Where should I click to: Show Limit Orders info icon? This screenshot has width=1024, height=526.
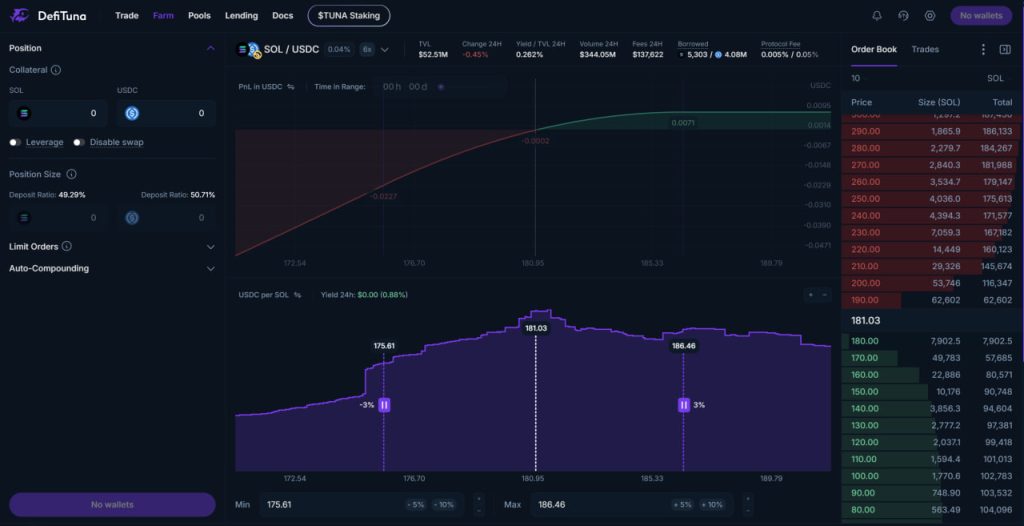(67, 246)
